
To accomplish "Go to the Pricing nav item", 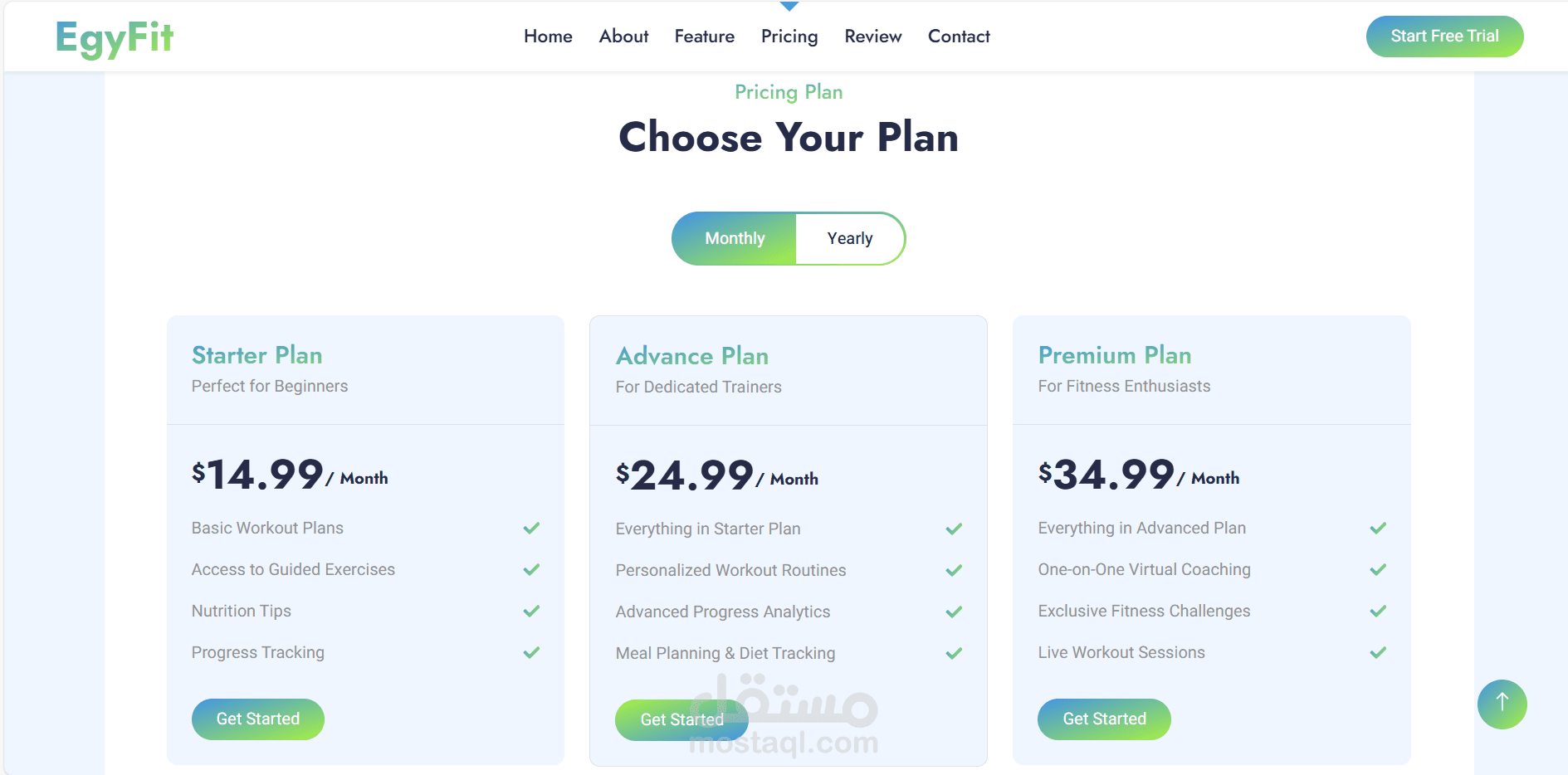I will [x=789, y=37].
